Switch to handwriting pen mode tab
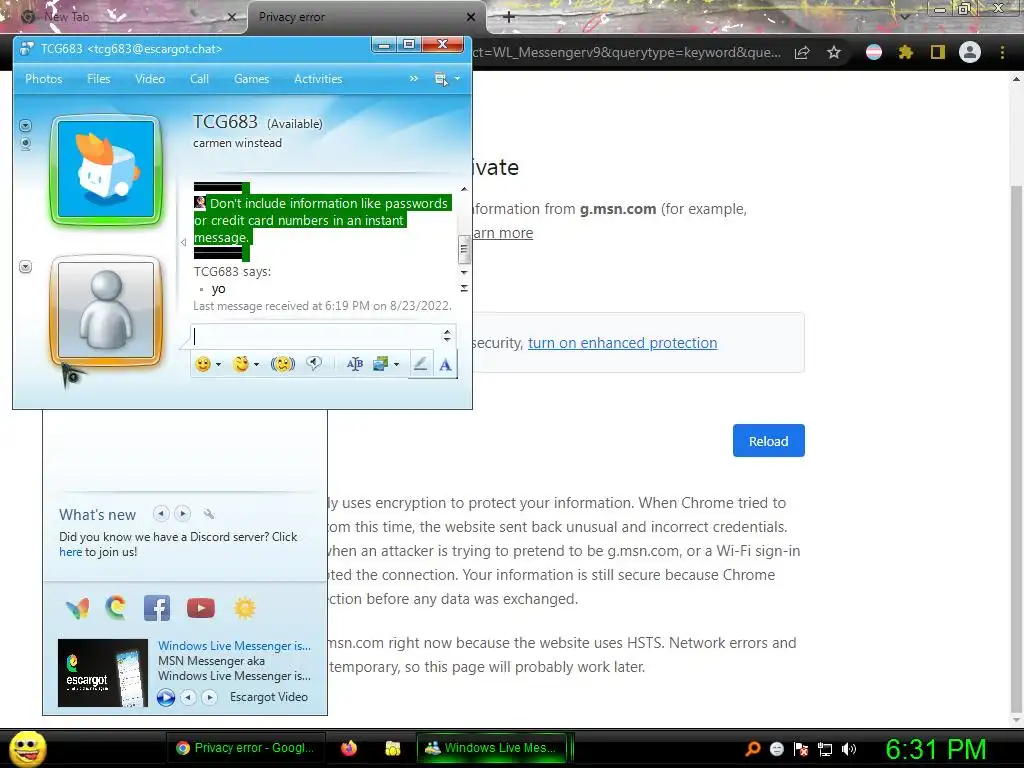The width and height of the screenshot is (1024, 768). click(421, 364)
